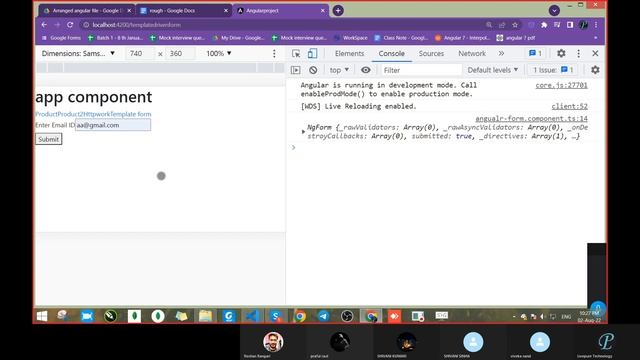The width and height of the screenshot is (640, 360).
Task: Open the DevTools customize three-dot menu
Action: [578, 53]
